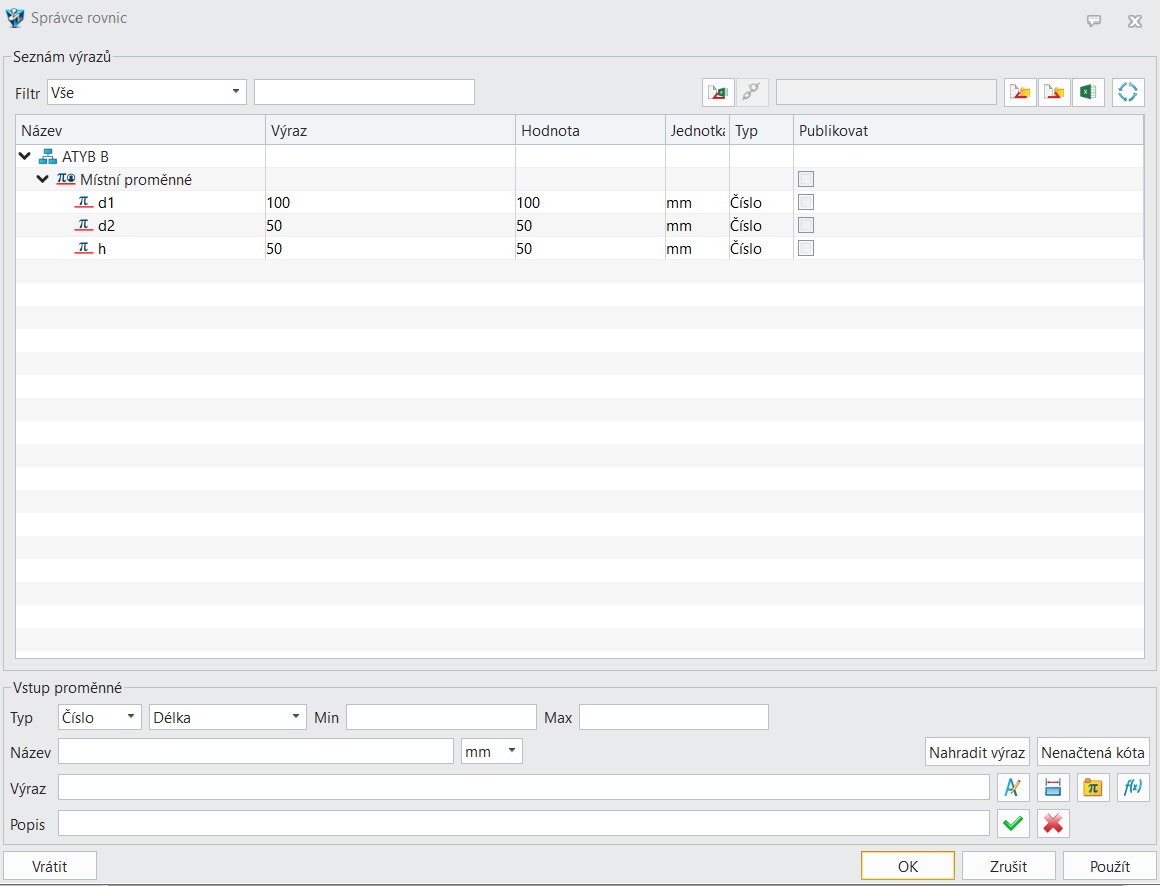Screen dimensions: 1160x886
Task: Check the Publikovat box in row d2
Action: click(806, 225)
